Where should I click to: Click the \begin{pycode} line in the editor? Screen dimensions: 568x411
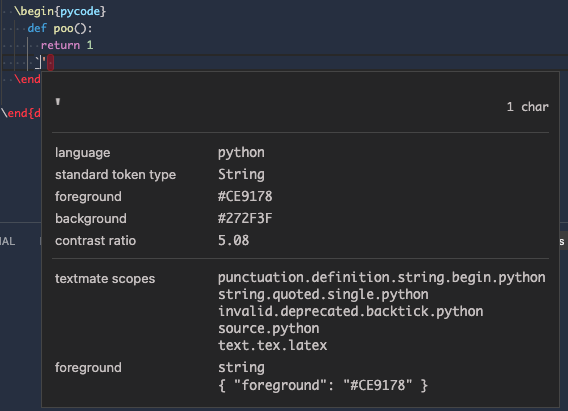click(60, 11)
